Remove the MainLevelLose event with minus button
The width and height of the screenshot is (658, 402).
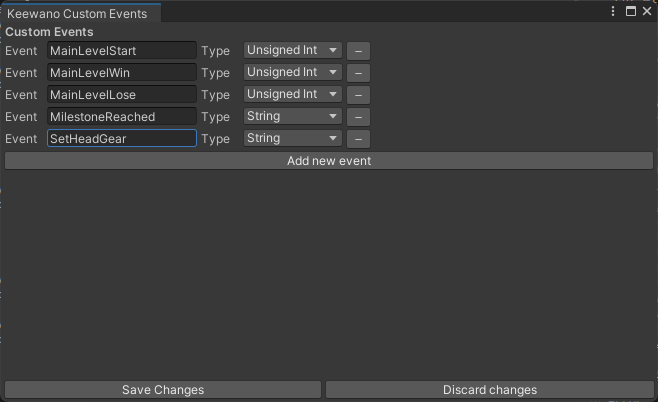click(x=358, y=95)
